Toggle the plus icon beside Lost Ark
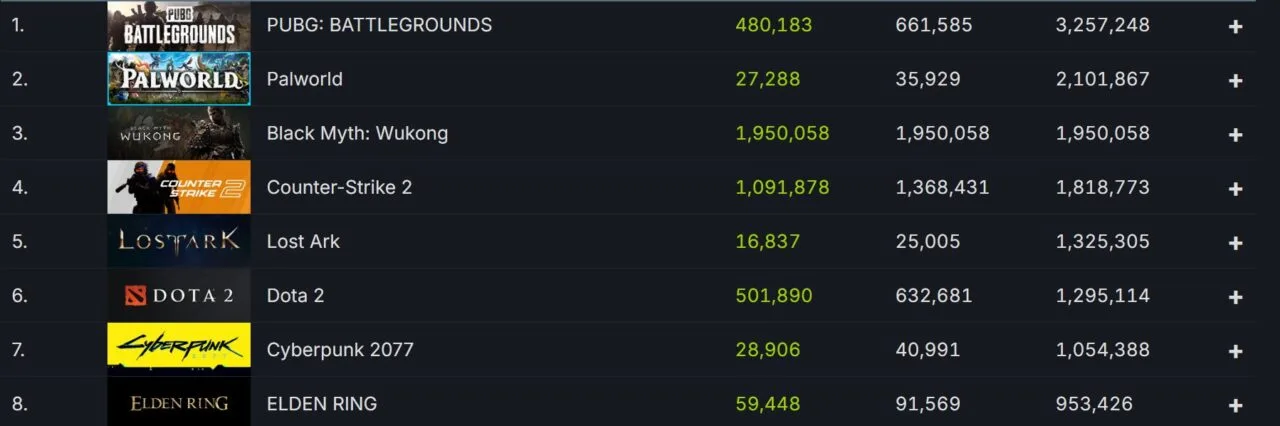This screenshot has height=426, width=1280. (1236, 243)
